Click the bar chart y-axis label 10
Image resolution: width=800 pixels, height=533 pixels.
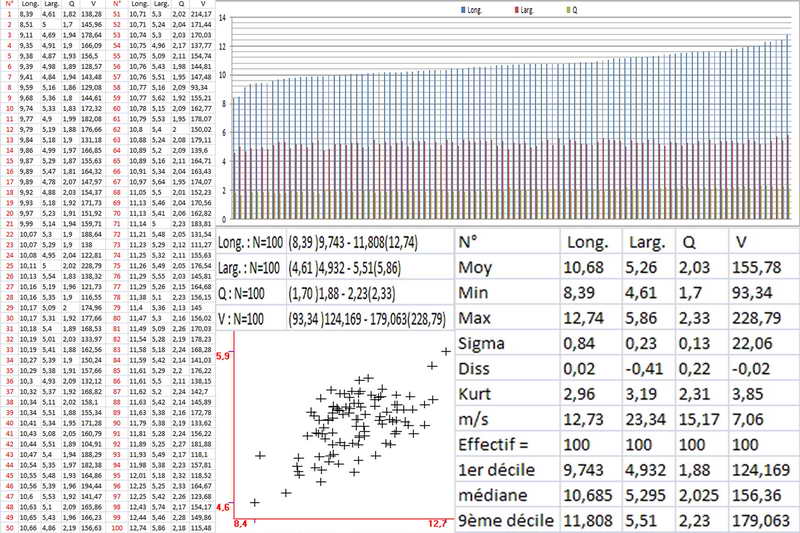(x=222, y=75)
